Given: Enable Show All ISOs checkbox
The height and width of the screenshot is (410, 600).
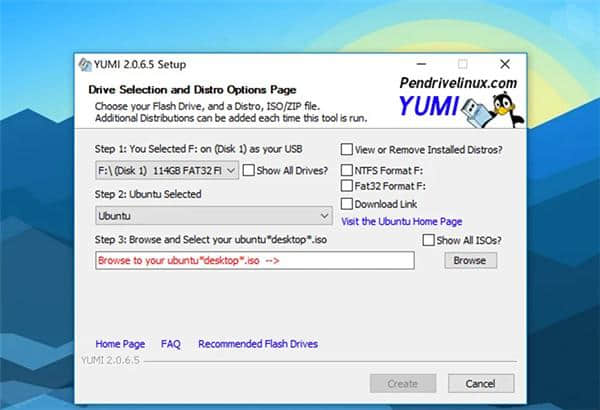Looking at the screenshot, I should pos(428,240).
